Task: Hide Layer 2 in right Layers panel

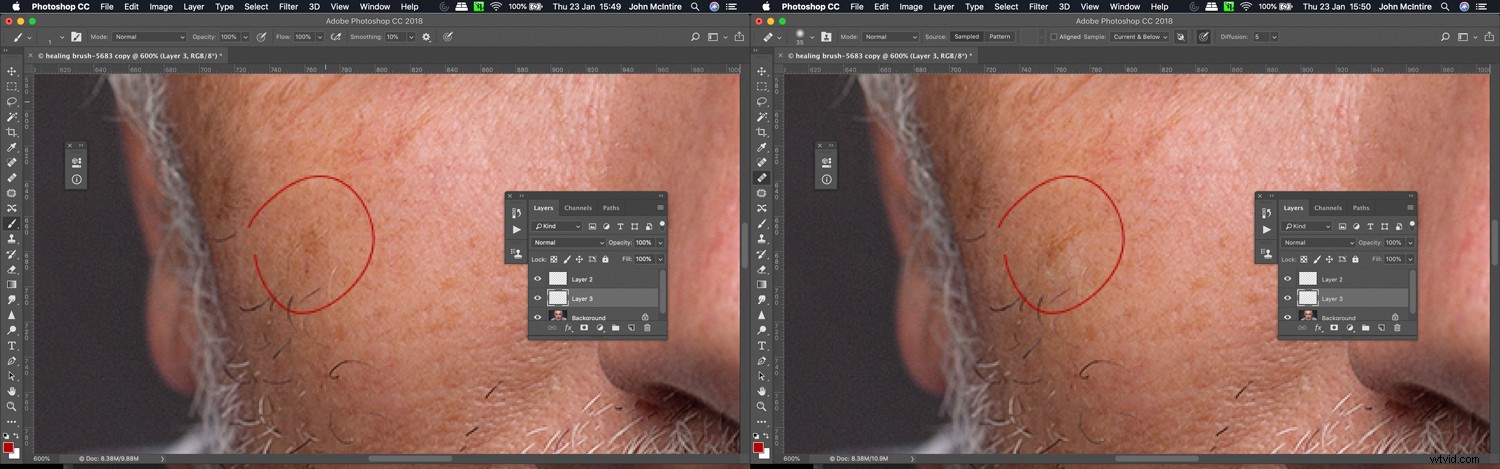Action: [x=1288, y=279]
